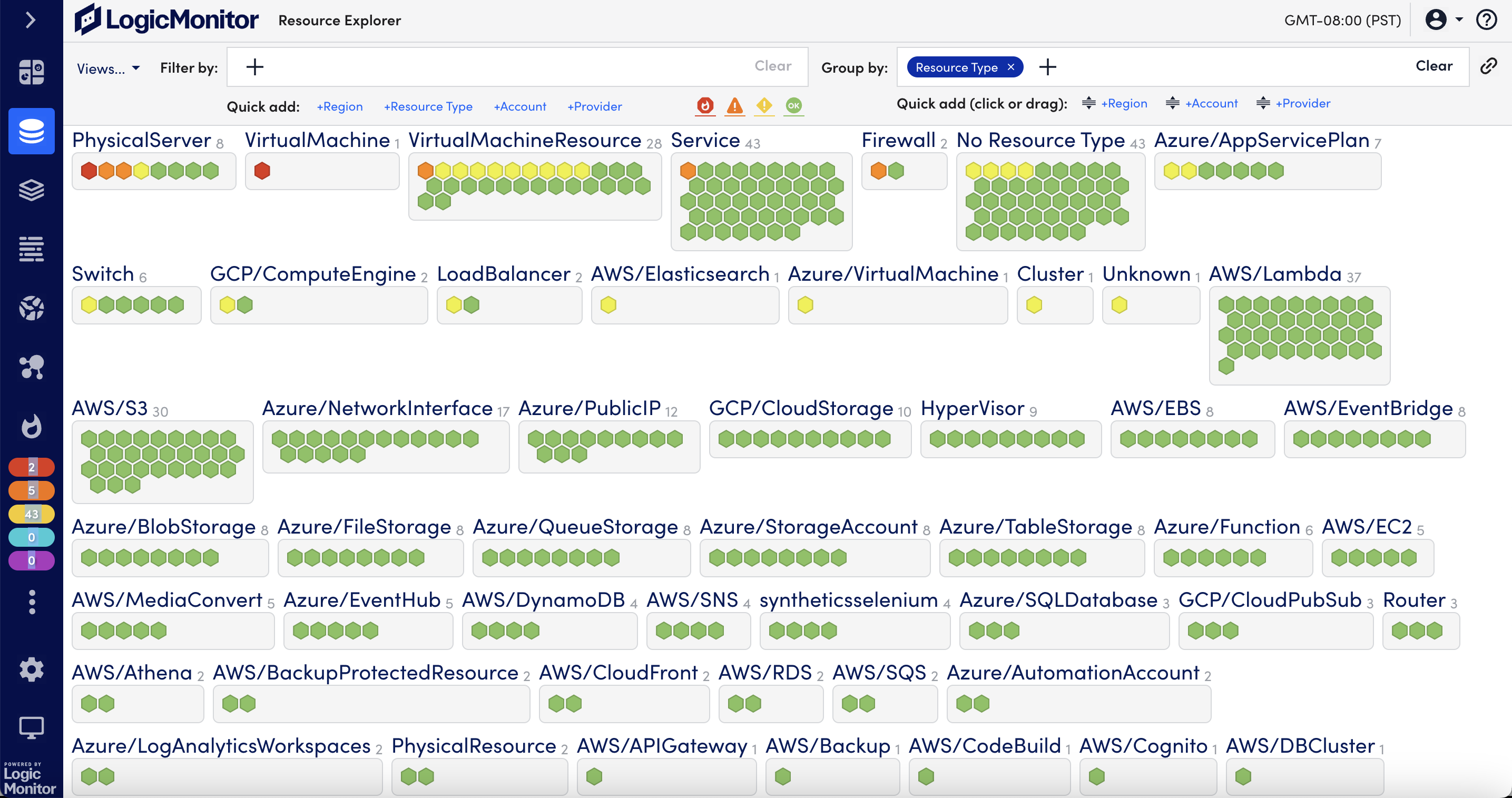This screenshot has width=1512, height=798.
Task: Filter by critical severity using the red stop icon
Action: (705, 106)
